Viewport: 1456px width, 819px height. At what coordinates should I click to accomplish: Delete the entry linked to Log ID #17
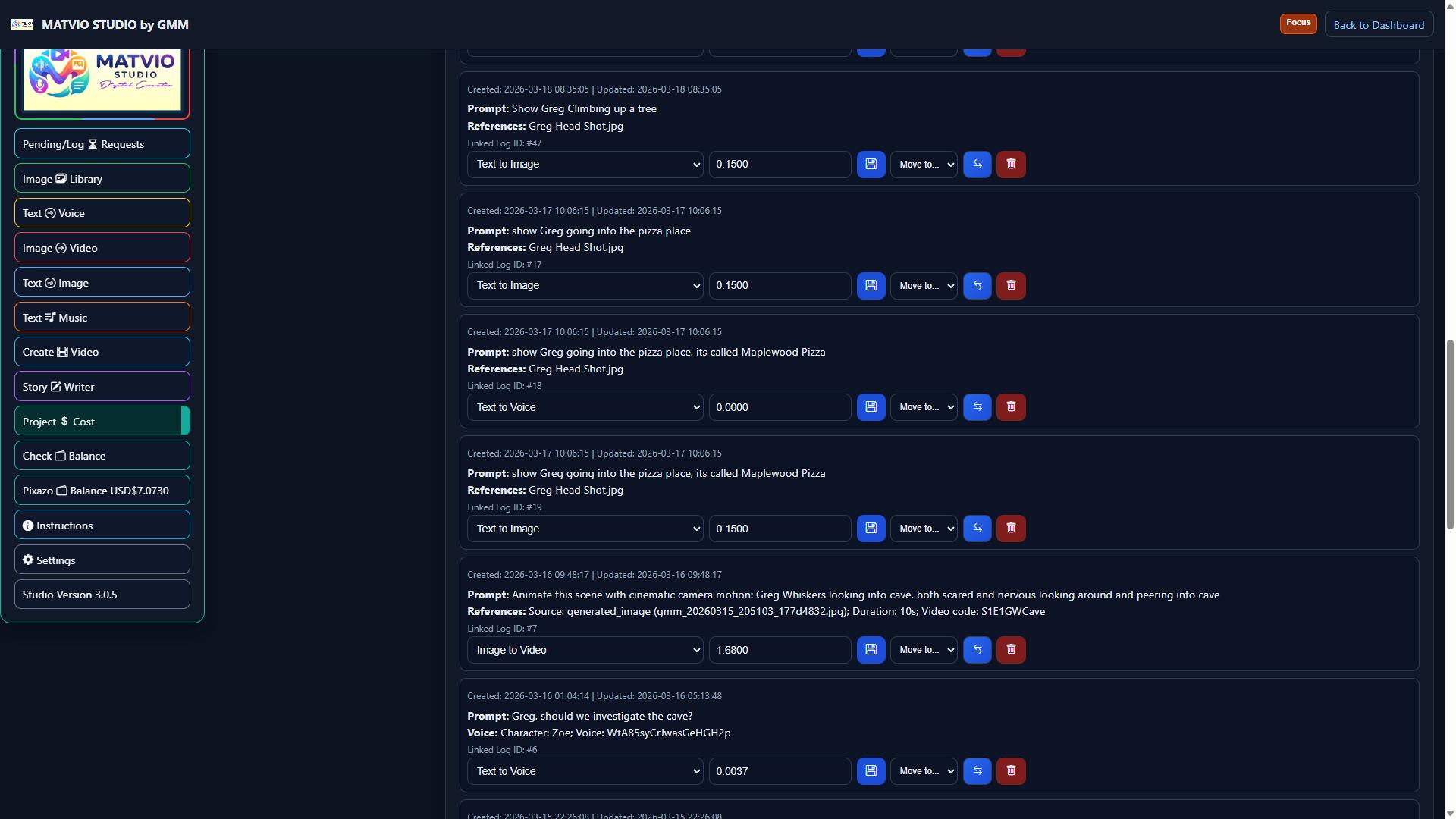[x=1011, y=286]
